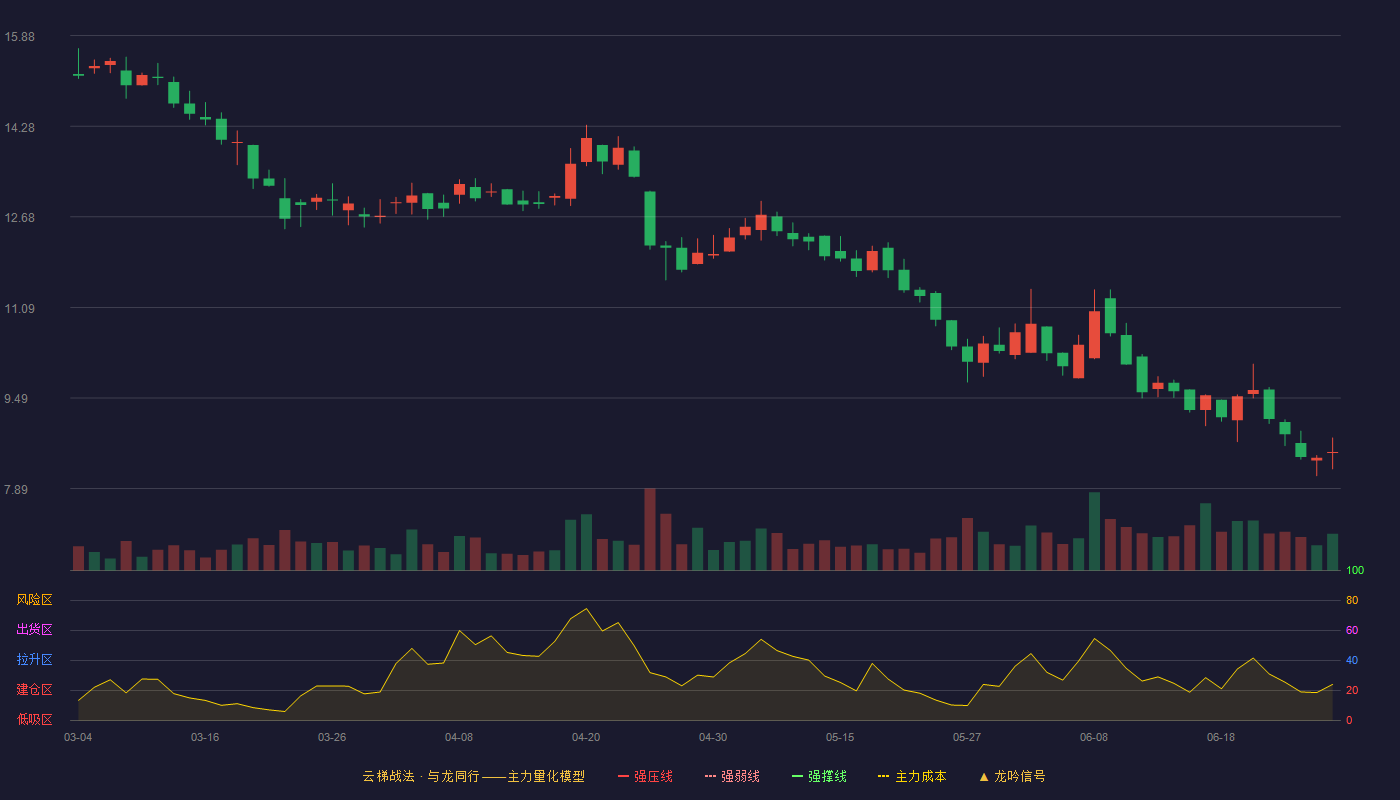
Task: Click the 14.28 price axis label
Action: 19,128
